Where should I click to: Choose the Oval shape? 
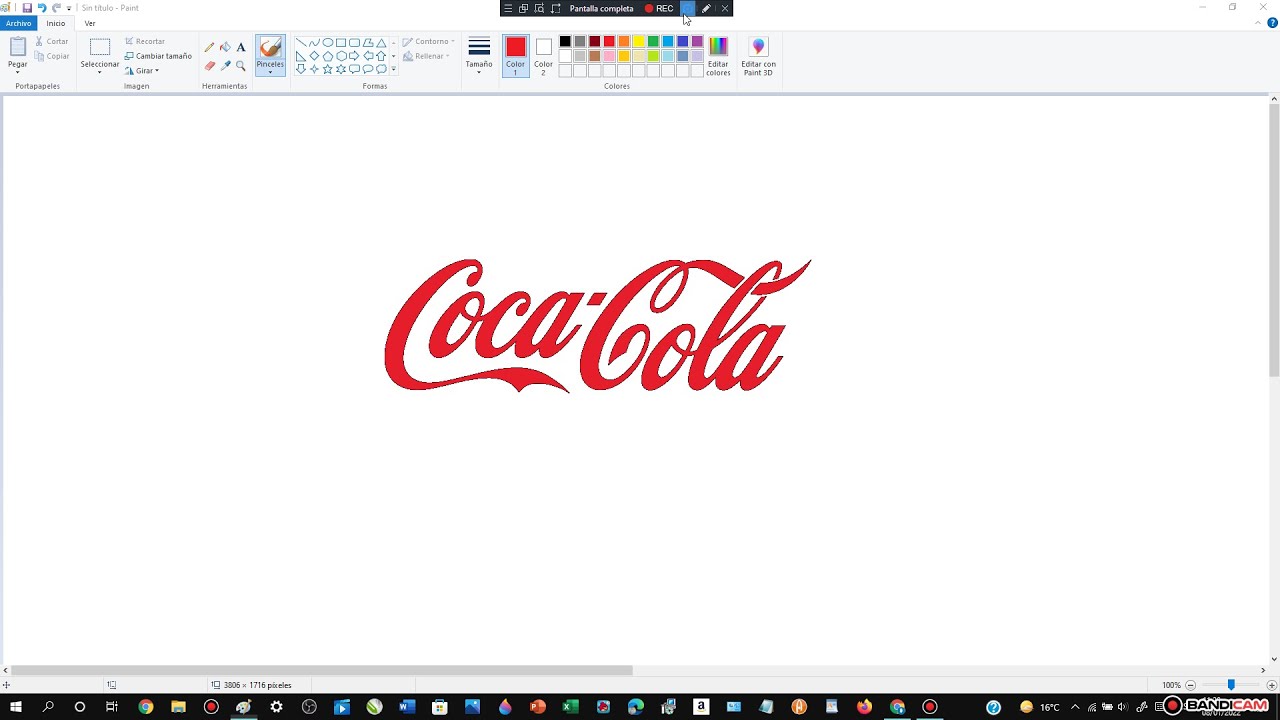[328, 43]
